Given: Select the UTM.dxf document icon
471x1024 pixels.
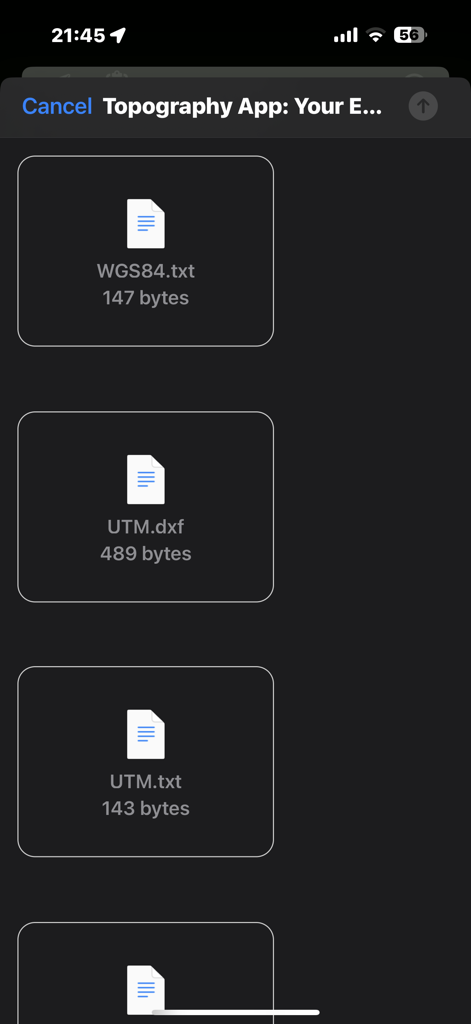Looking at the screenshot, I should (146, 479).
